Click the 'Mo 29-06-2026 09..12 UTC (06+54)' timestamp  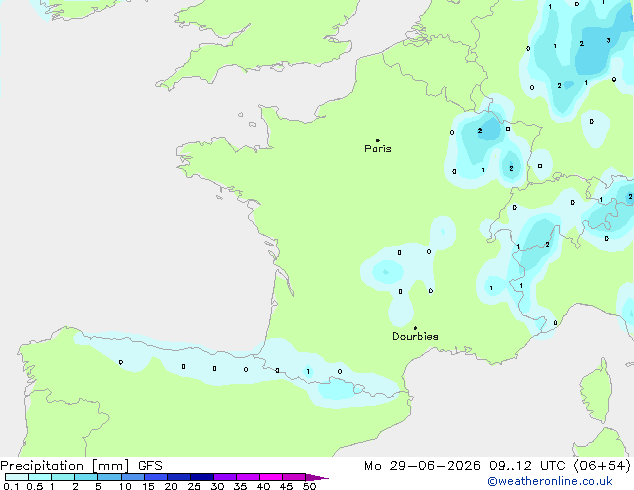497,466
